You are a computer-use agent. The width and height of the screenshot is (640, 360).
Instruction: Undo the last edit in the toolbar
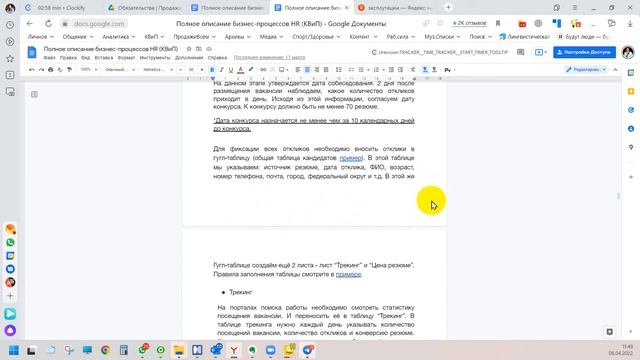pos(31,70)
